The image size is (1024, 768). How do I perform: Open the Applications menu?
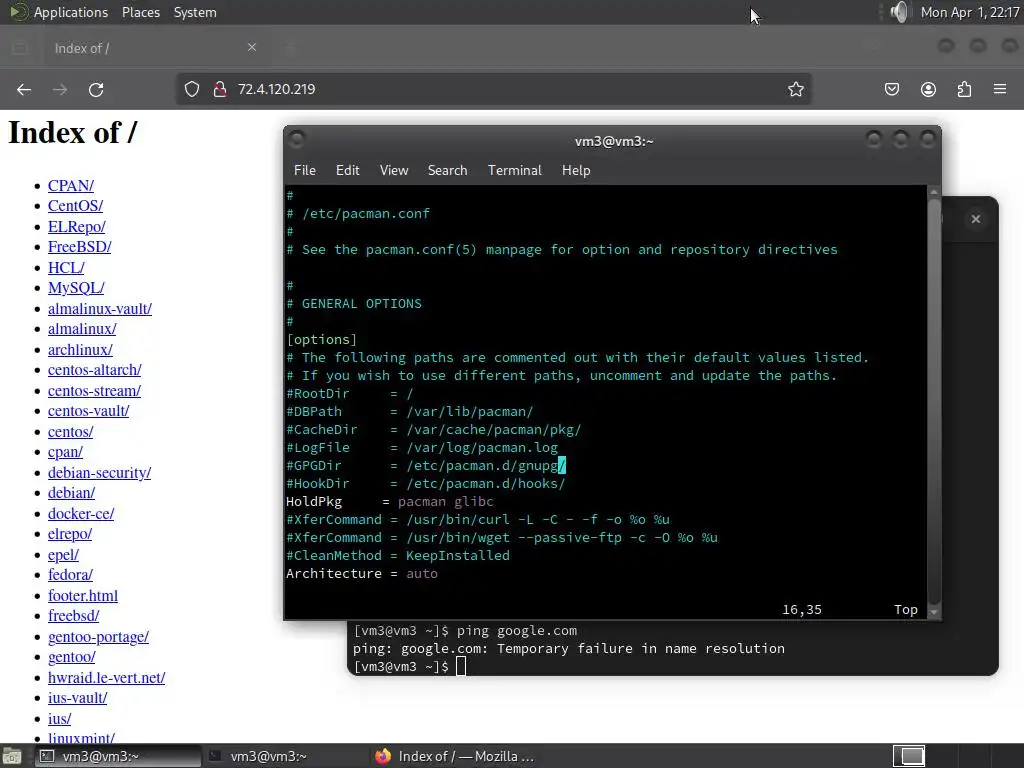(71, 12)
